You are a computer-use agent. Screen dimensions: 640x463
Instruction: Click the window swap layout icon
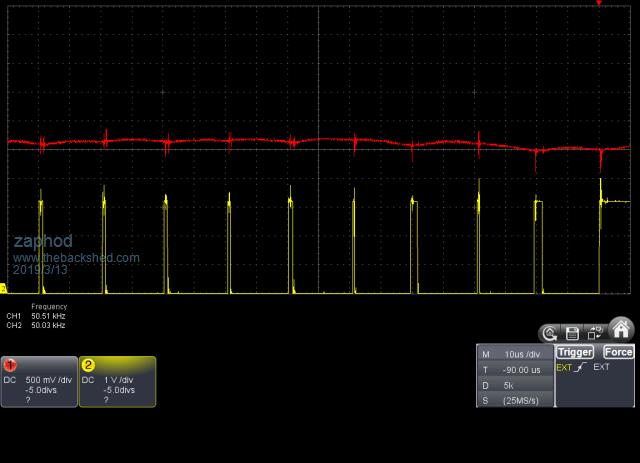click(x=594, y=333)
